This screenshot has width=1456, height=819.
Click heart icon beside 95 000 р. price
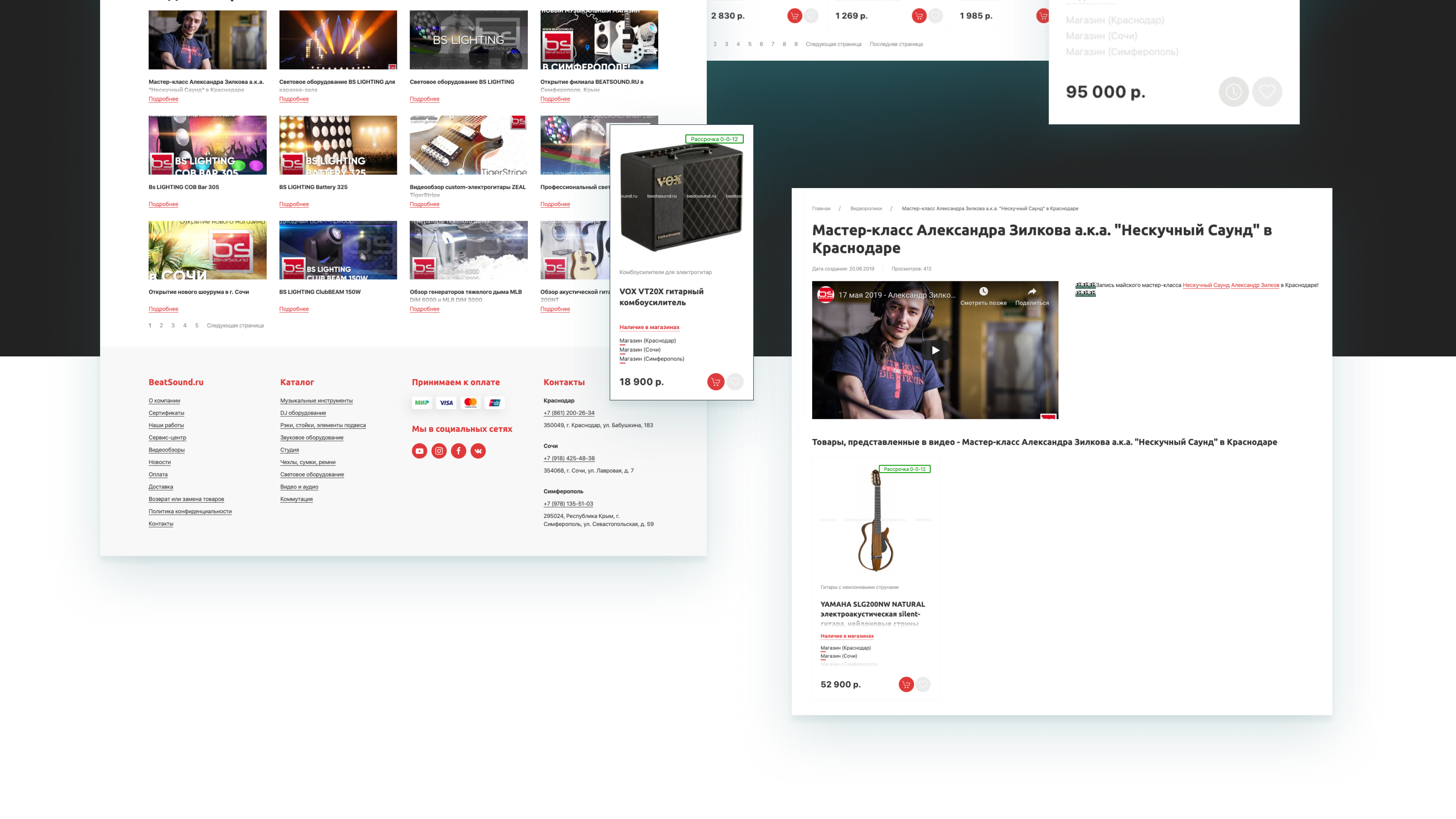[x=1267, y=91]
